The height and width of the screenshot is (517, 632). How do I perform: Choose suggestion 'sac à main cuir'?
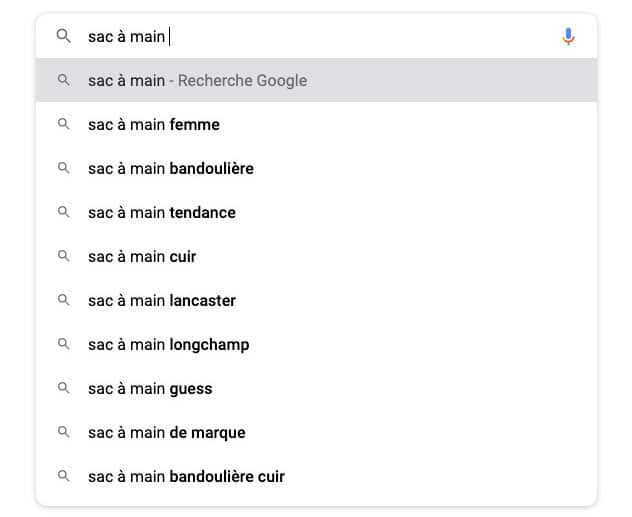click(316, 256)
